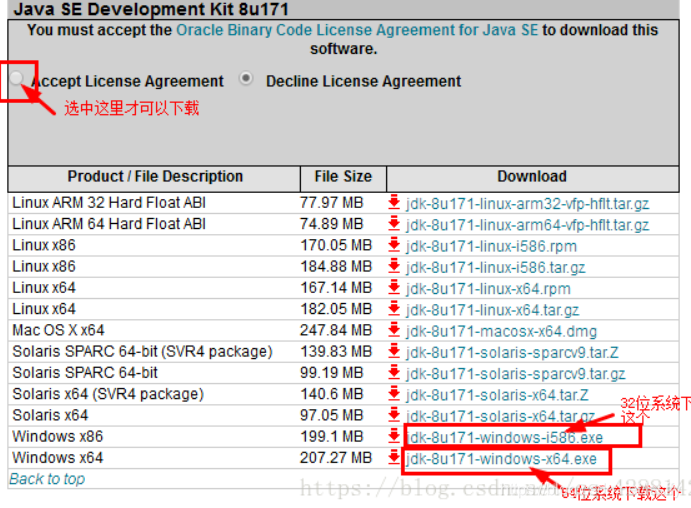Screen dimensions: 691x508
Task: Click the 199.1 MB file size cell
Action: (x=331, y=436)
